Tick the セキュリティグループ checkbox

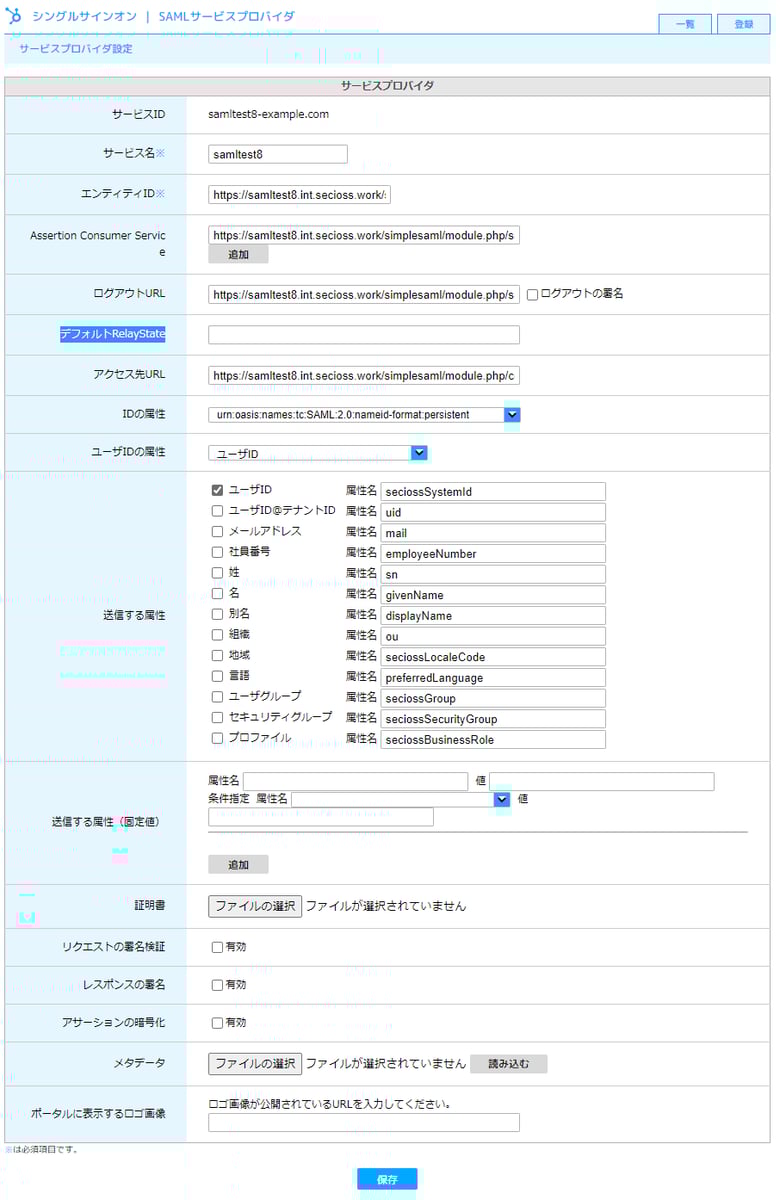217,718
